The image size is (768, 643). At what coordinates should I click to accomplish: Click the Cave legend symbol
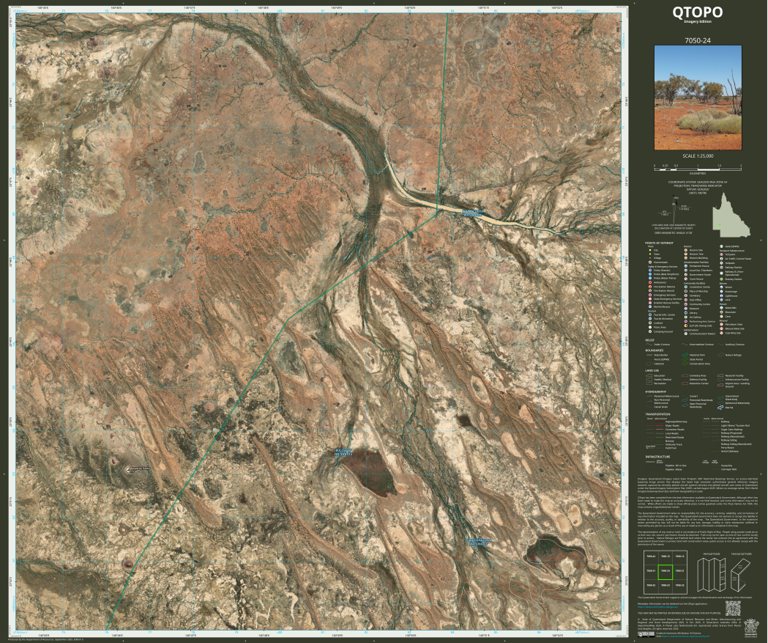click(721, 316)
